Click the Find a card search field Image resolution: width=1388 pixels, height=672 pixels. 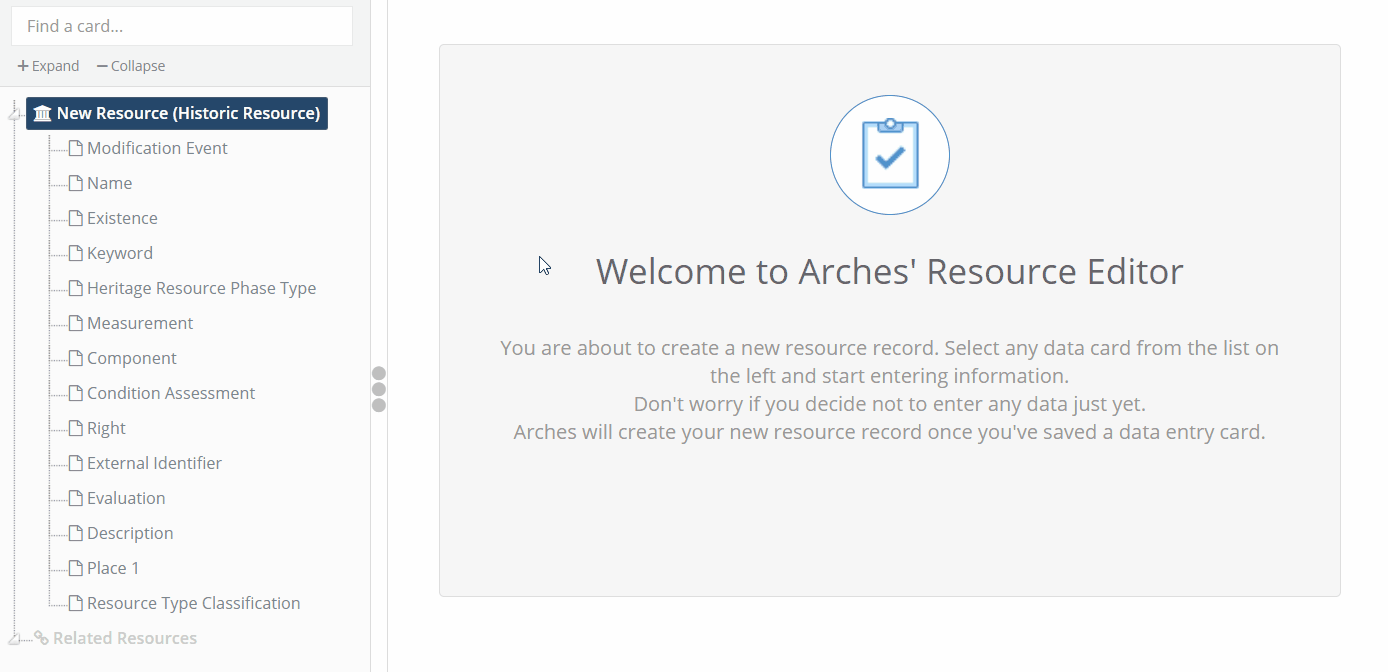point(182,27)
